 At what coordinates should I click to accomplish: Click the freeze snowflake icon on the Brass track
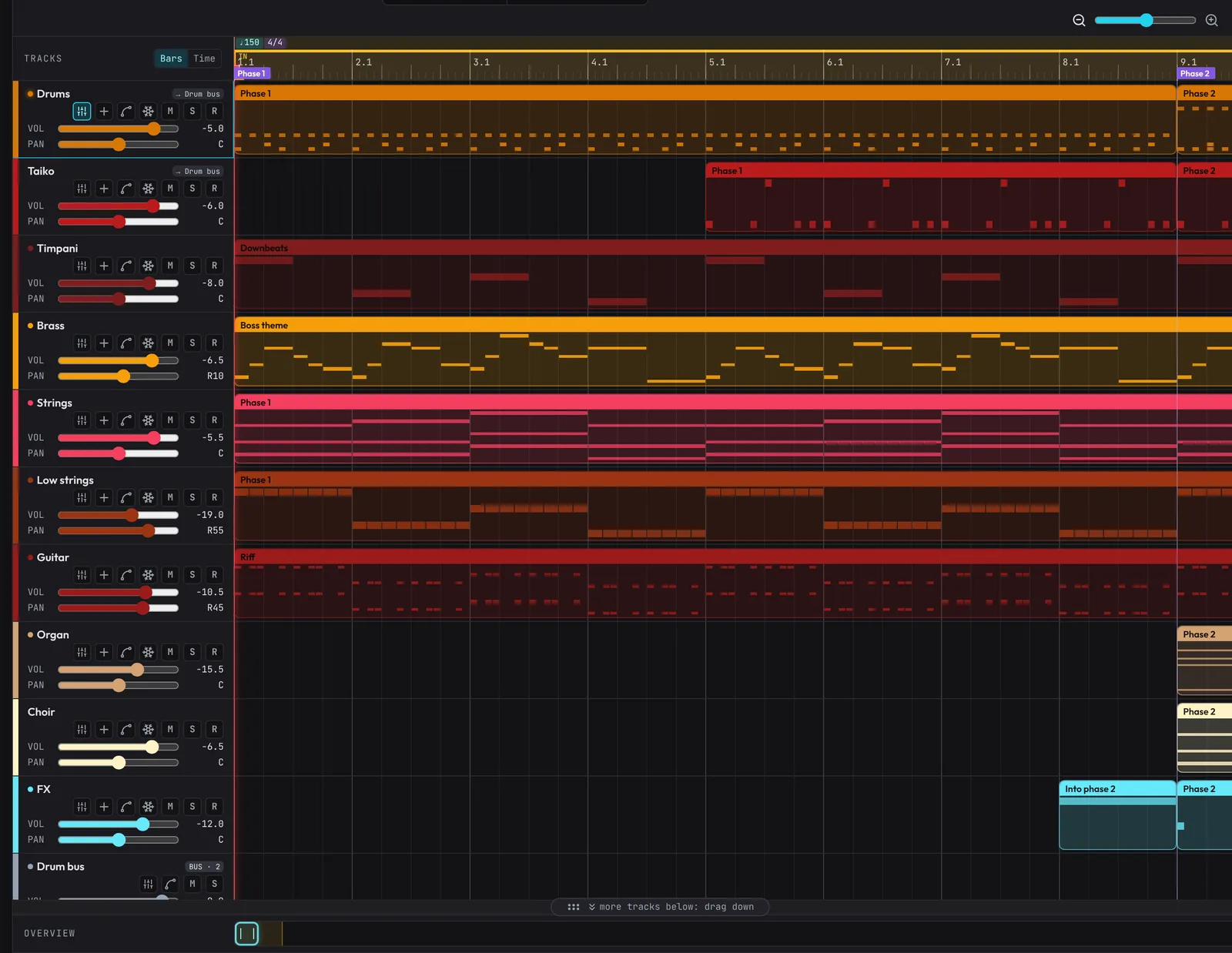149,343
